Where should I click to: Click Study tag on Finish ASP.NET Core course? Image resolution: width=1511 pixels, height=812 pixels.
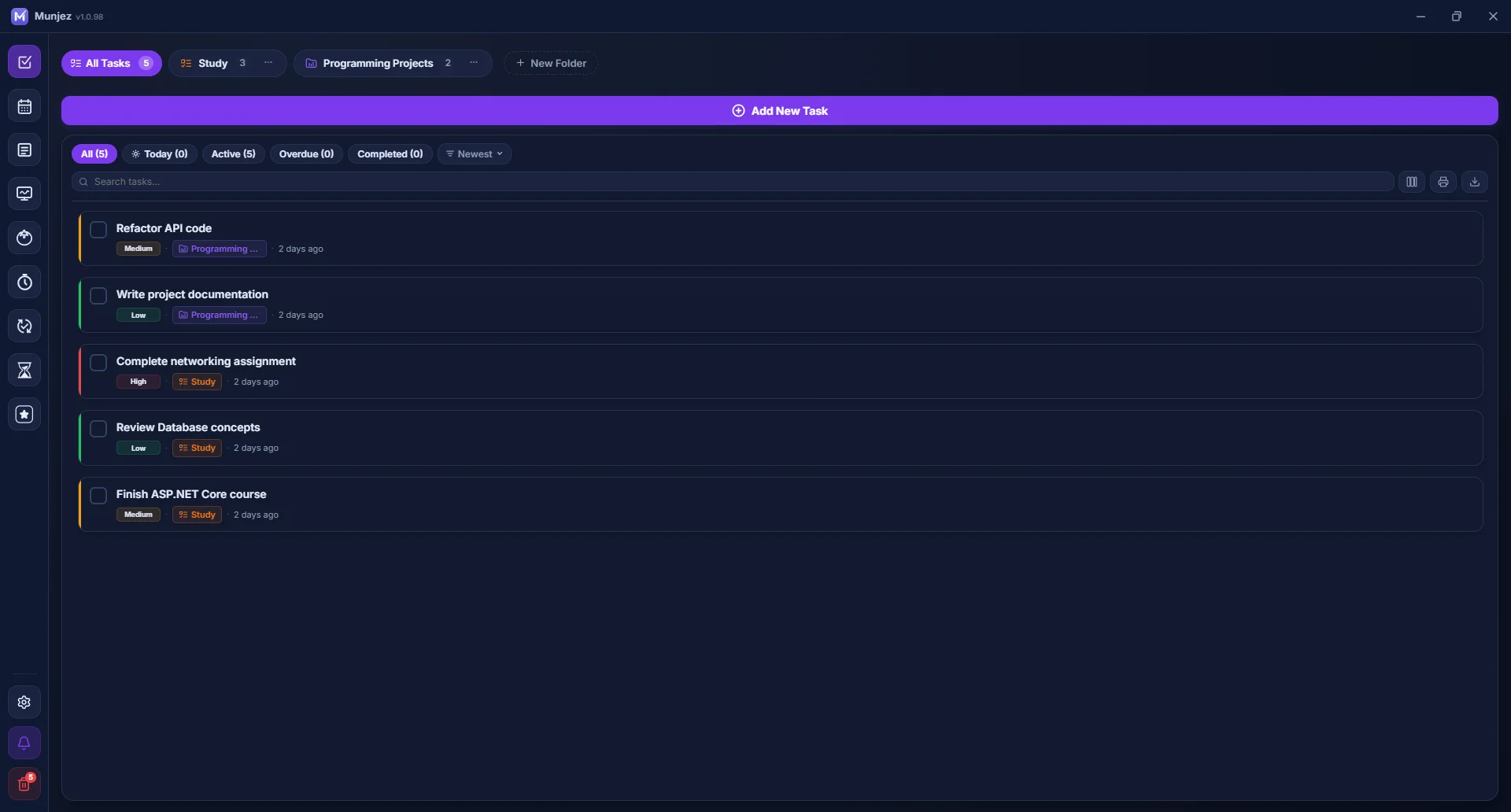tap(197, 515)
